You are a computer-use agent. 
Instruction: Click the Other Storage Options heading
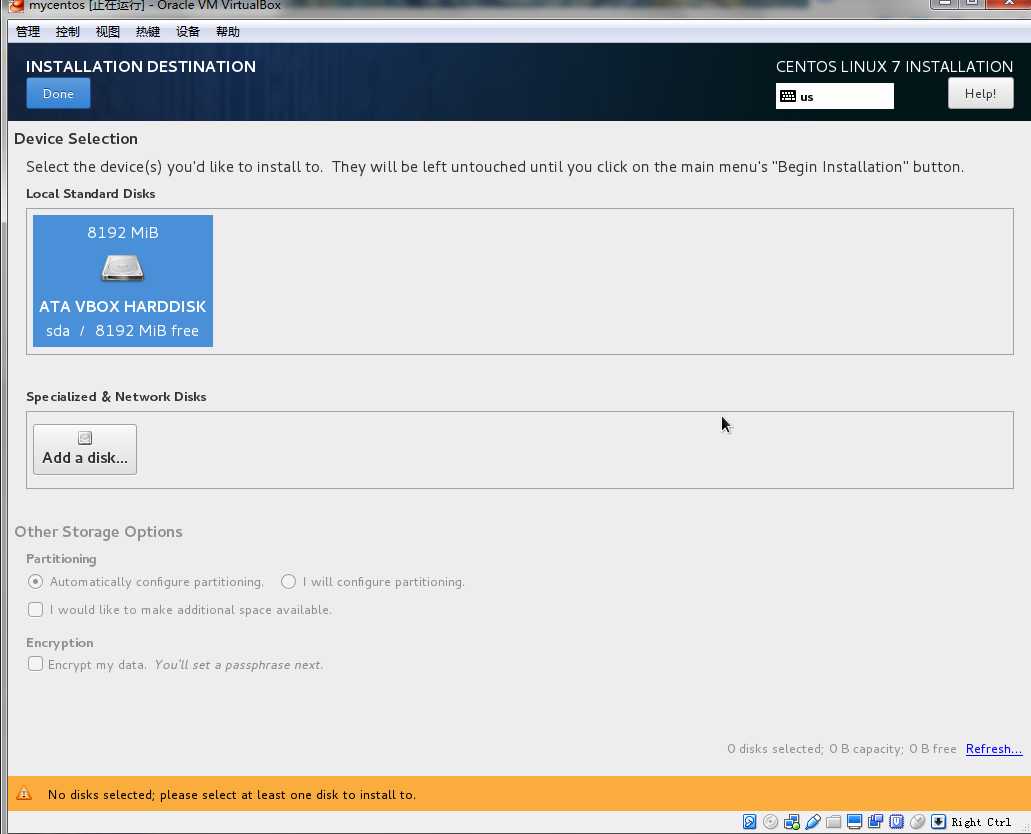[99, 531]
